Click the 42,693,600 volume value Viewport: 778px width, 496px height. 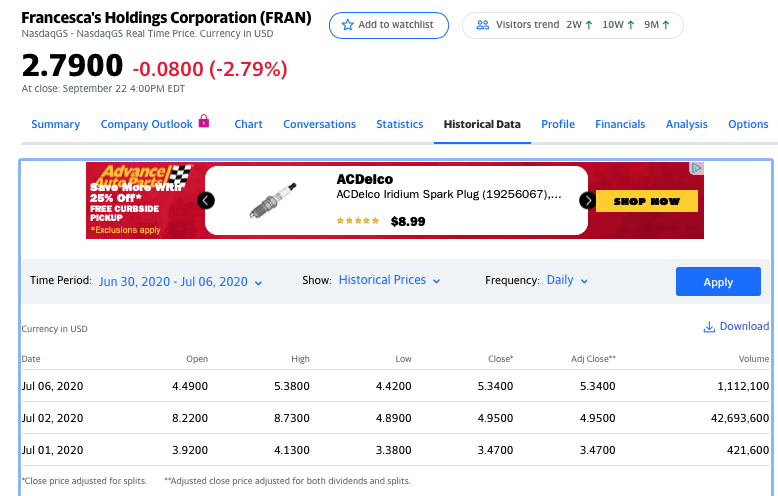point(740,418)
